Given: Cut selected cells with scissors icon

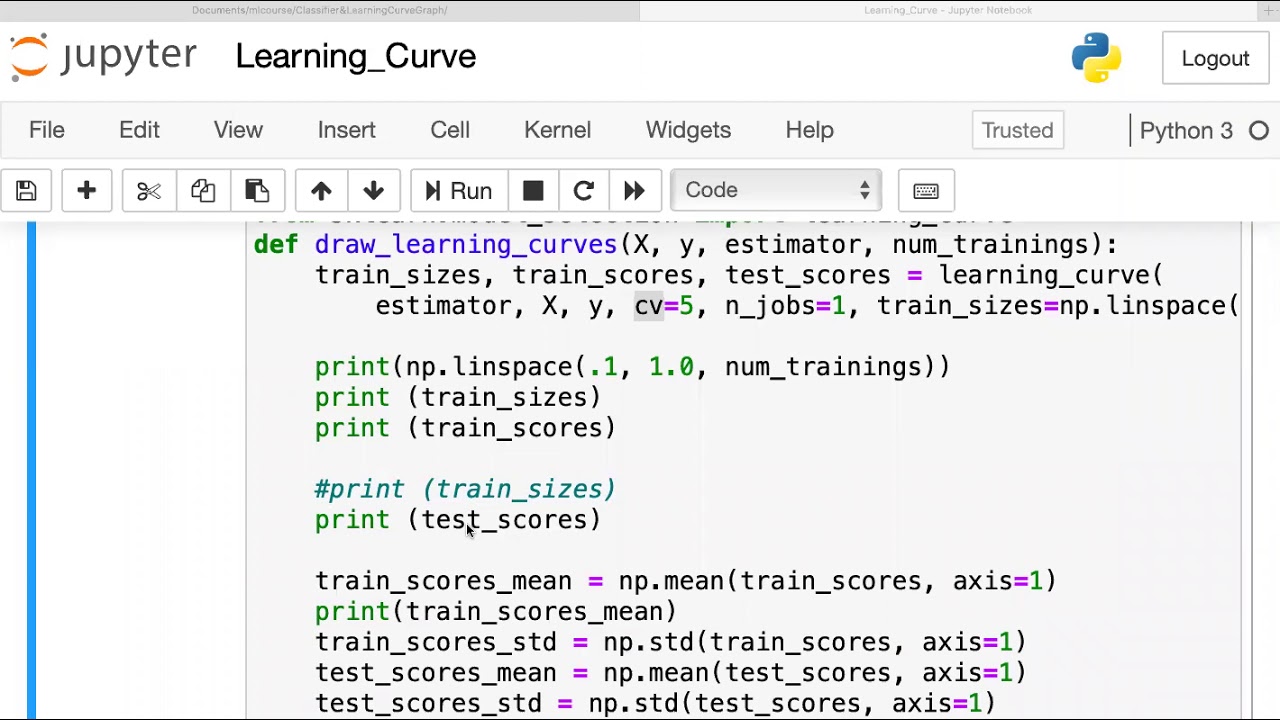Looking at the screenshot, I should click(x=148, y=190).
